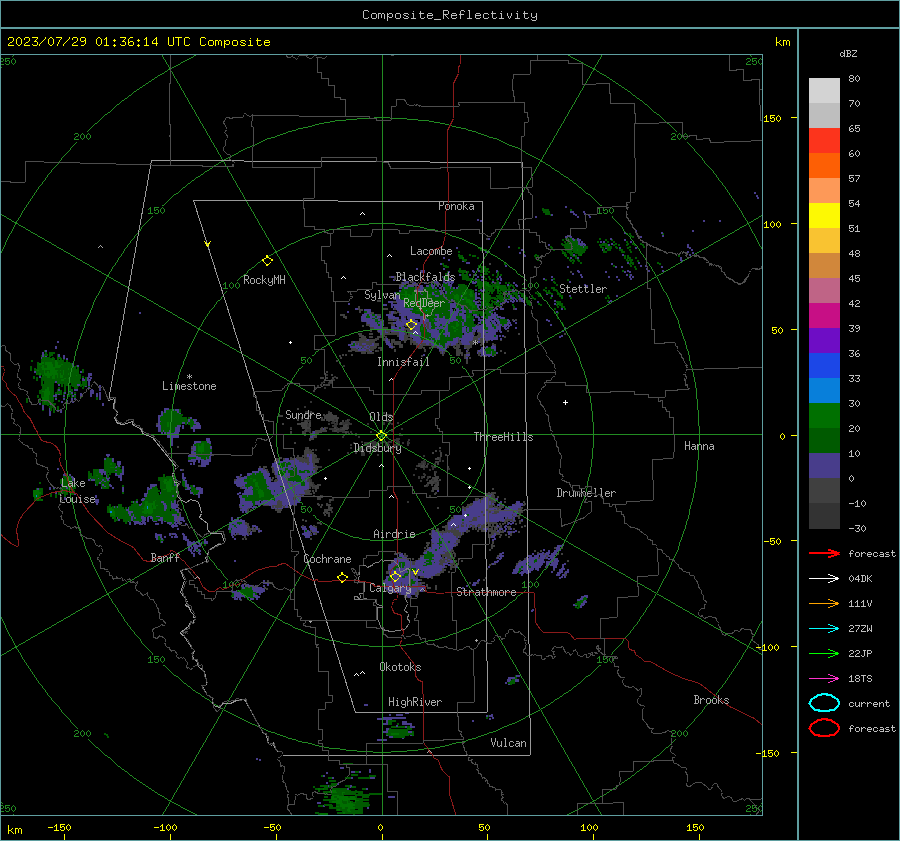The height and width of the screenshot is (841, 900).
Task: Select the blue 36-33 dBZ swatch
Action: 824,366
